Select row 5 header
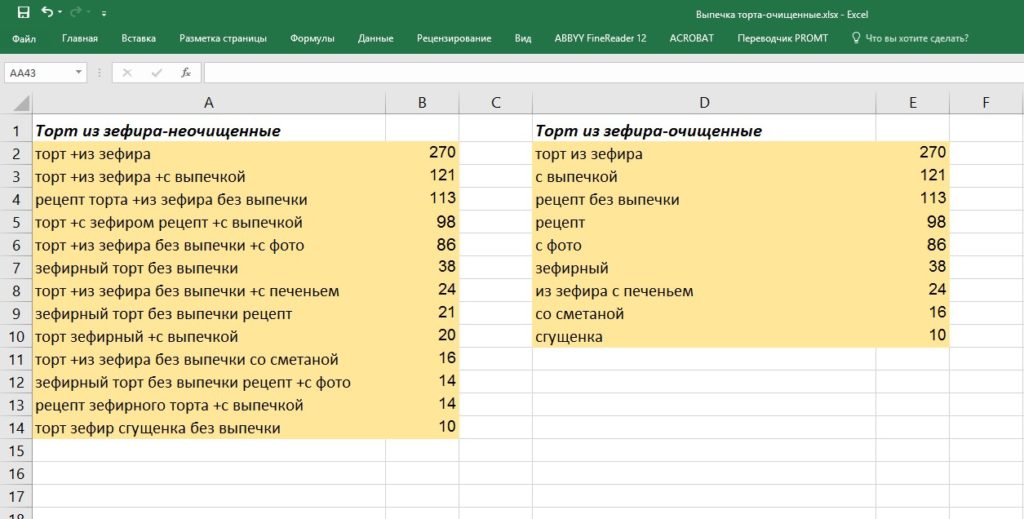 pyautogui.click(x=16, y=222)
